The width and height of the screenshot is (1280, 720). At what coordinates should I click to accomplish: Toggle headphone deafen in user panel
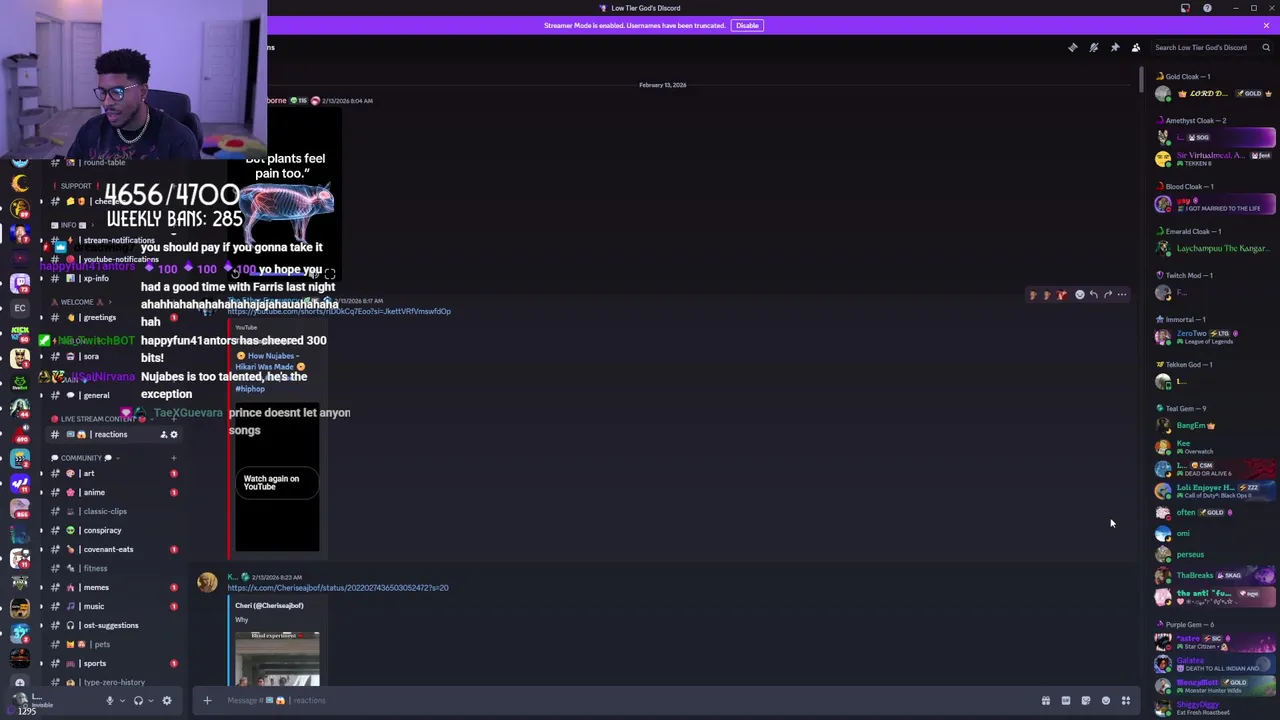pos(139,701)
